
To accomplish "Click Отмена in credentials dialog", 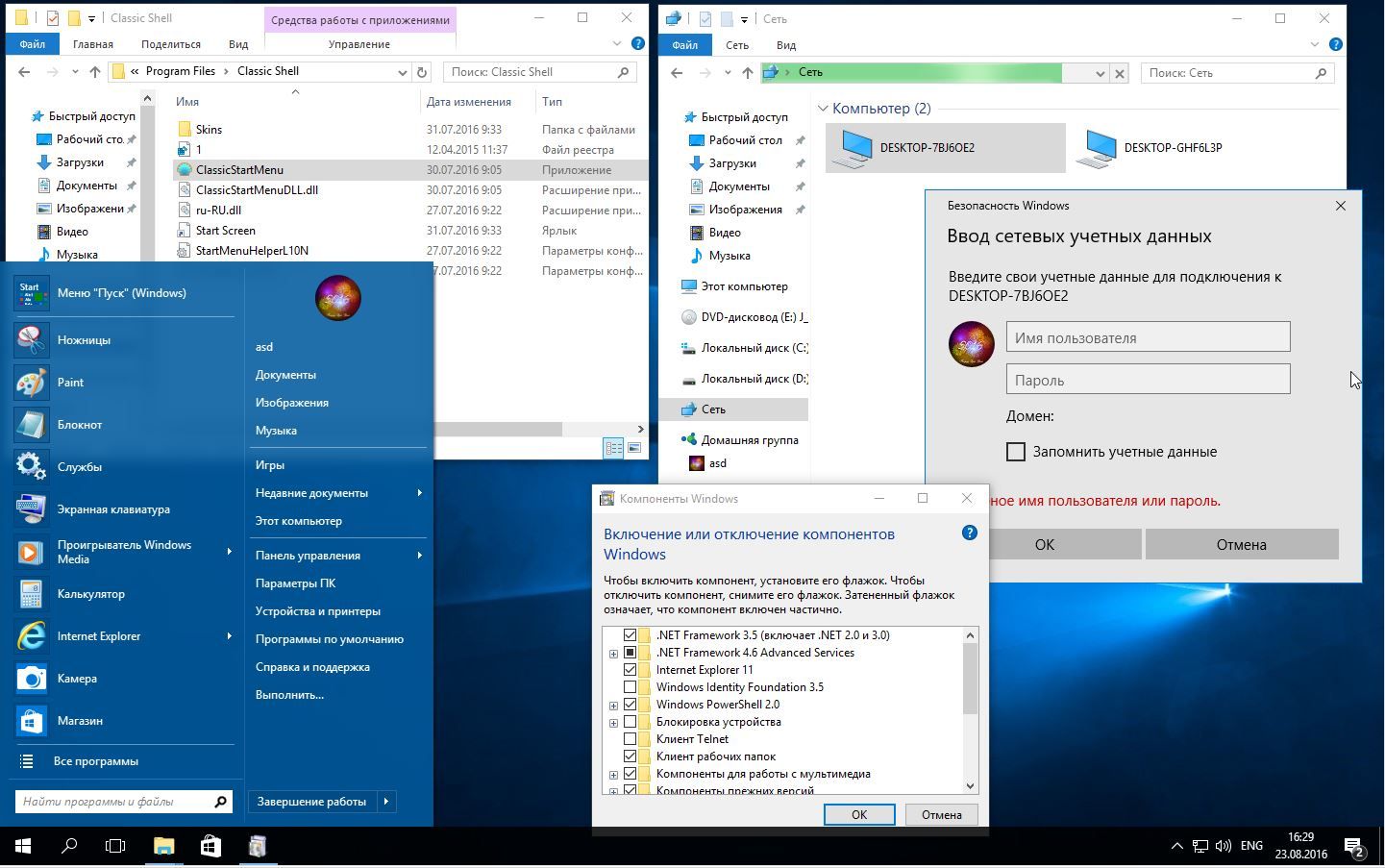I will click(1242, 544).
